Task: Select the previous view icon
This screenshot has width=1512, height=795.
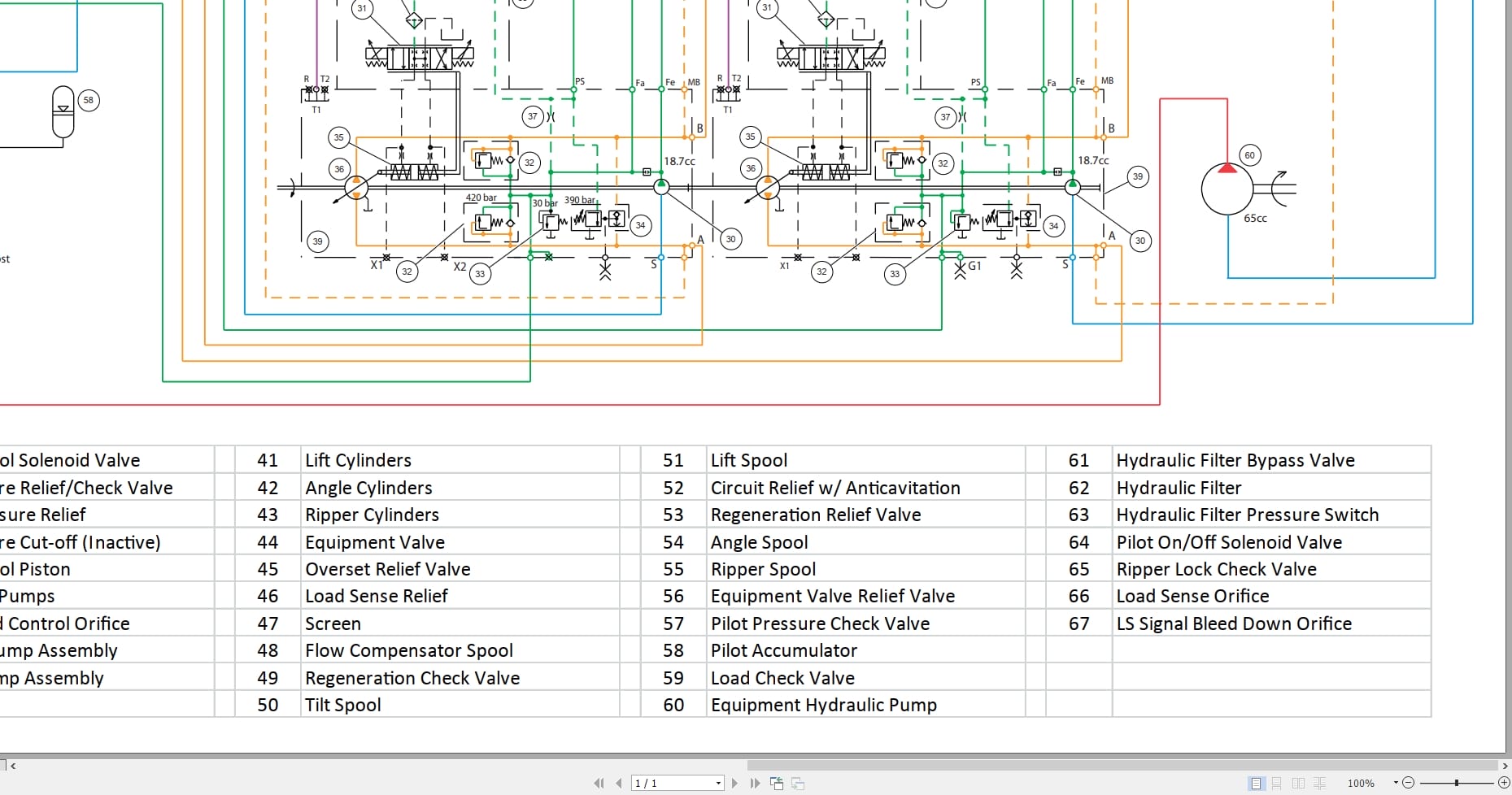Action: coord(776,783)
